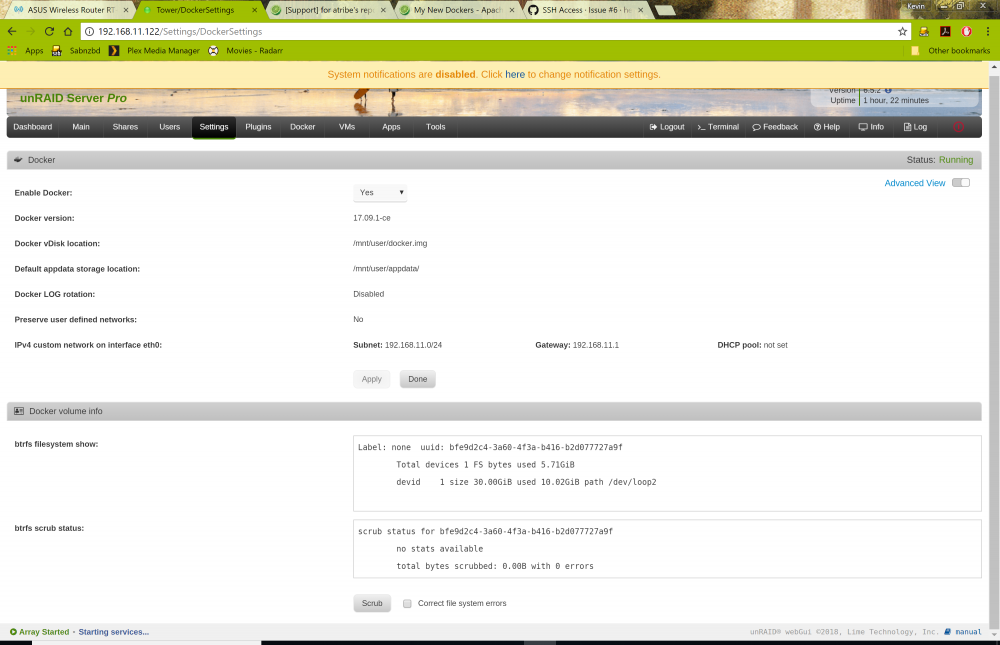Click the 'Starting services...' status text

pos(114,632)
